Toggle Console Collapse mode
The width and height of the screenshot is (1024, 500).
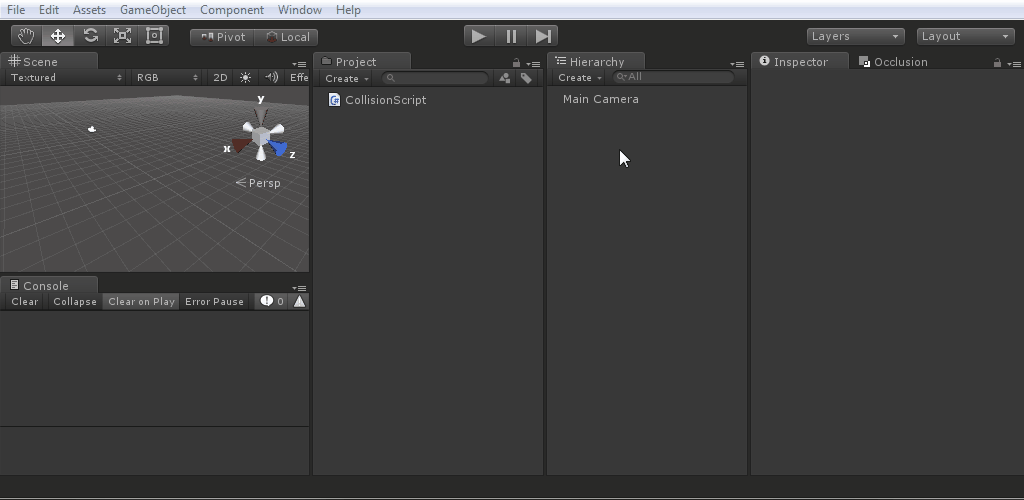(75, 302)
